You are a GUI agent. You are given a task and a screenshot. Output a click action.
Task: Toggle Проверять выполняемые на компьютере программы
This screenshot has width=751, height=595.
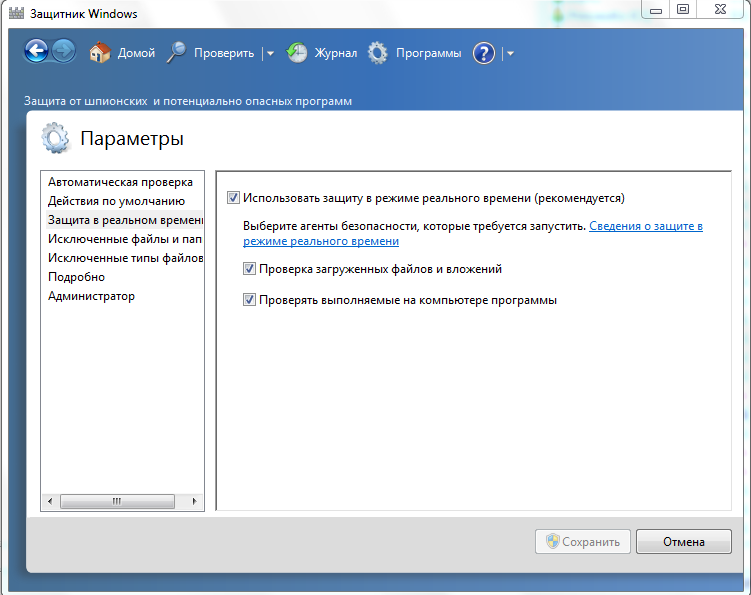pos(249,300)
